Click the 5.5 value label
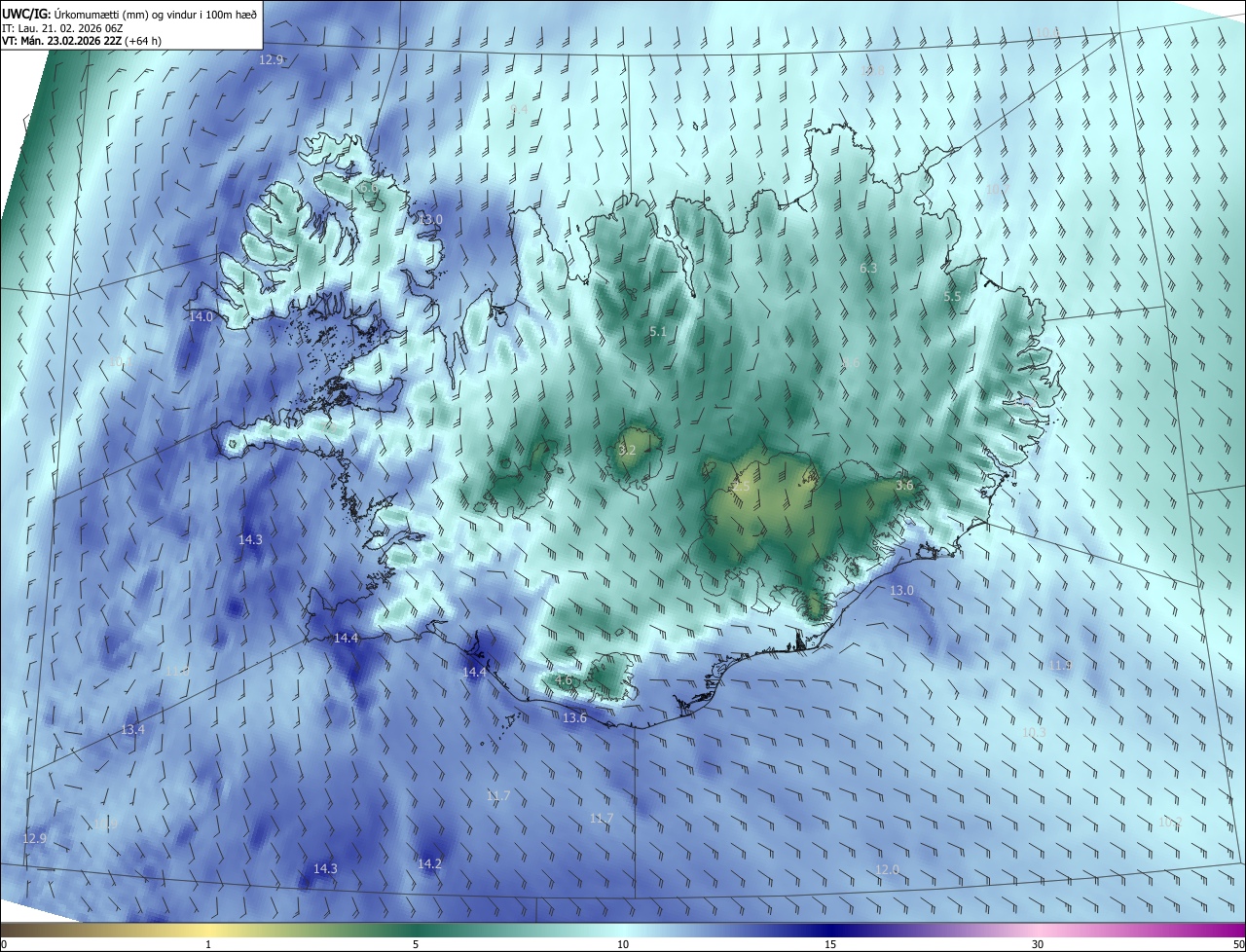This screenshot has width=1246, height=952. click(952, 296)
